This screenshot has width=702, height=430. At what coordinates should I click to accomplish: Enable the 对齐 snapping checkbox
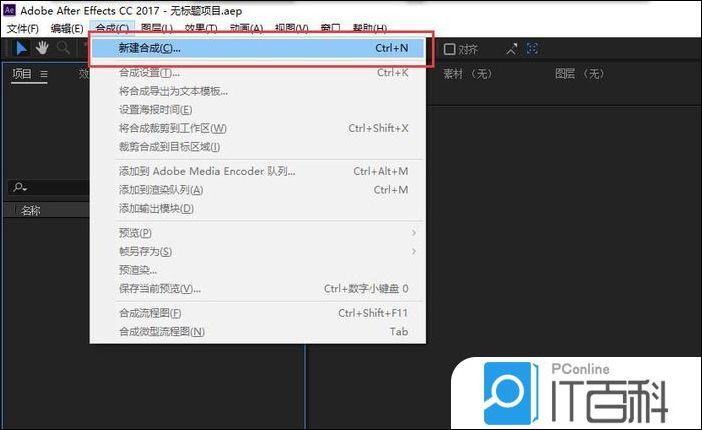click(x=449, y=49)
